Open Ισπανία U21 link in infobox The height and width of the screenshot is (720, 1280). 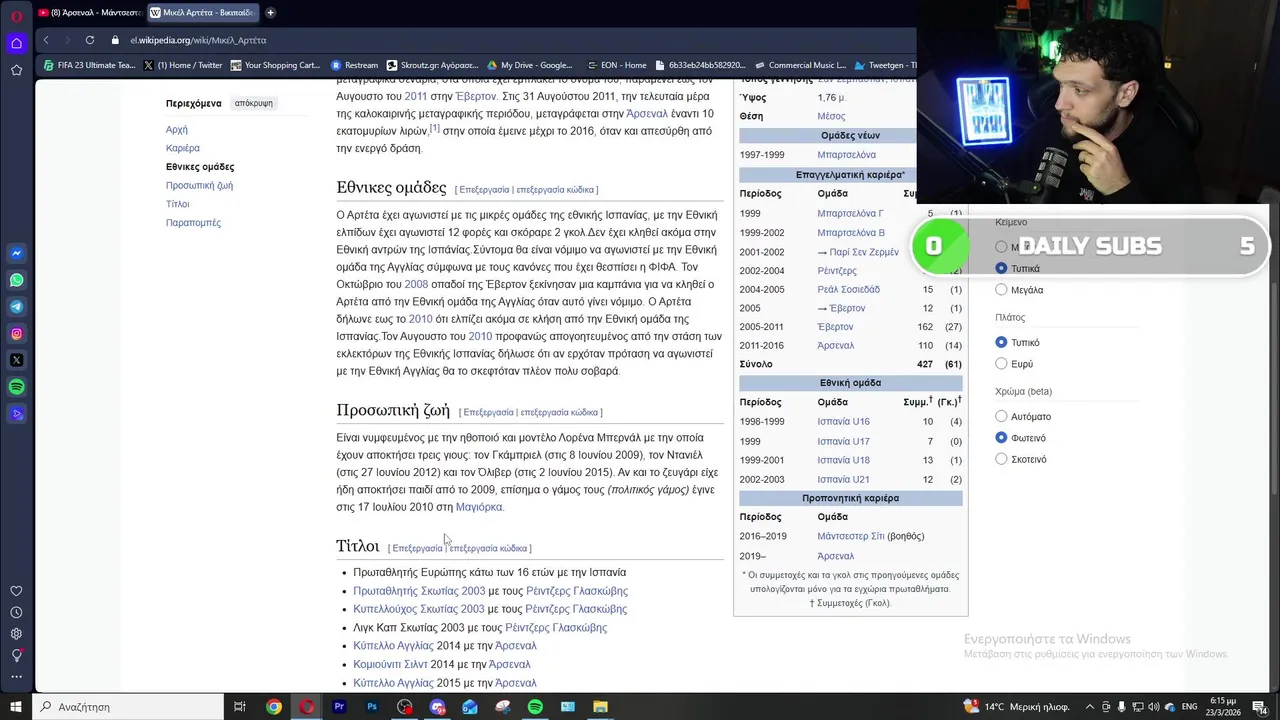843,479
